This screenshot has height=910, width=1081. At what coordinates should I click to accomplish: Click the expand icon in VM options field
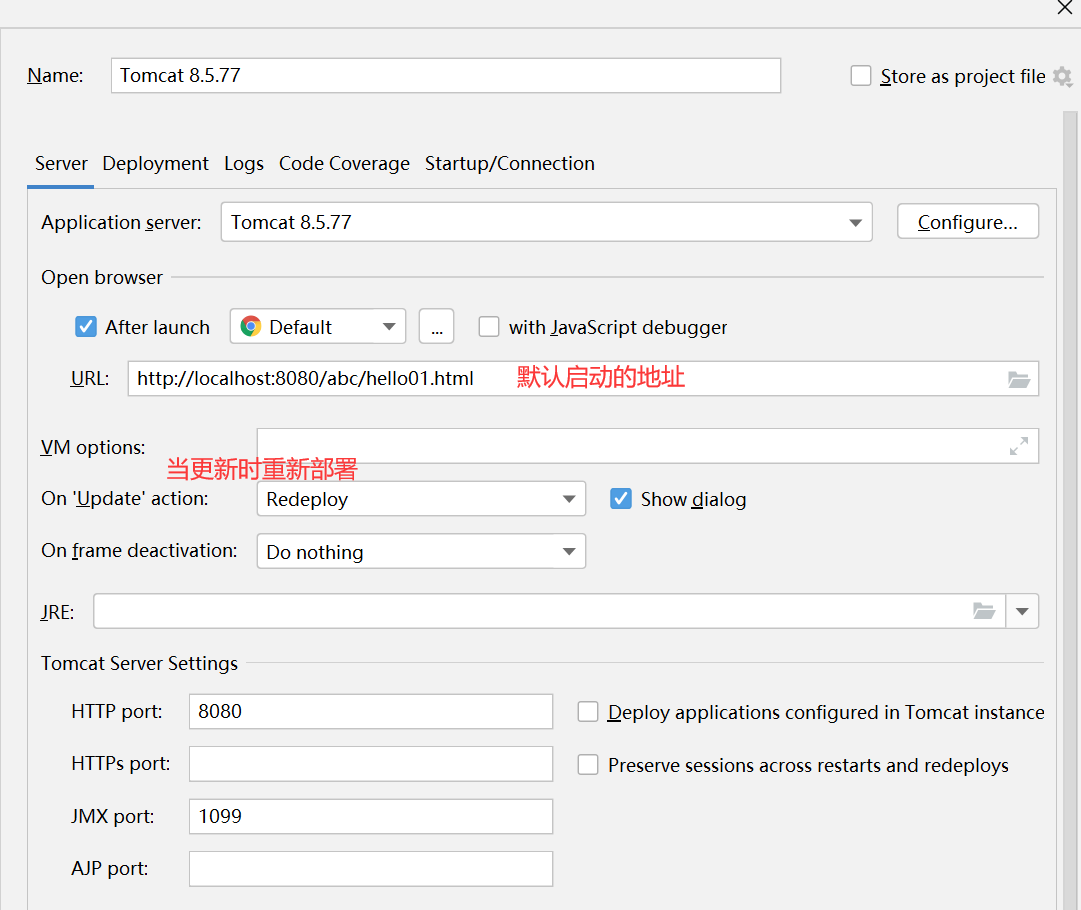[1018, 446]
